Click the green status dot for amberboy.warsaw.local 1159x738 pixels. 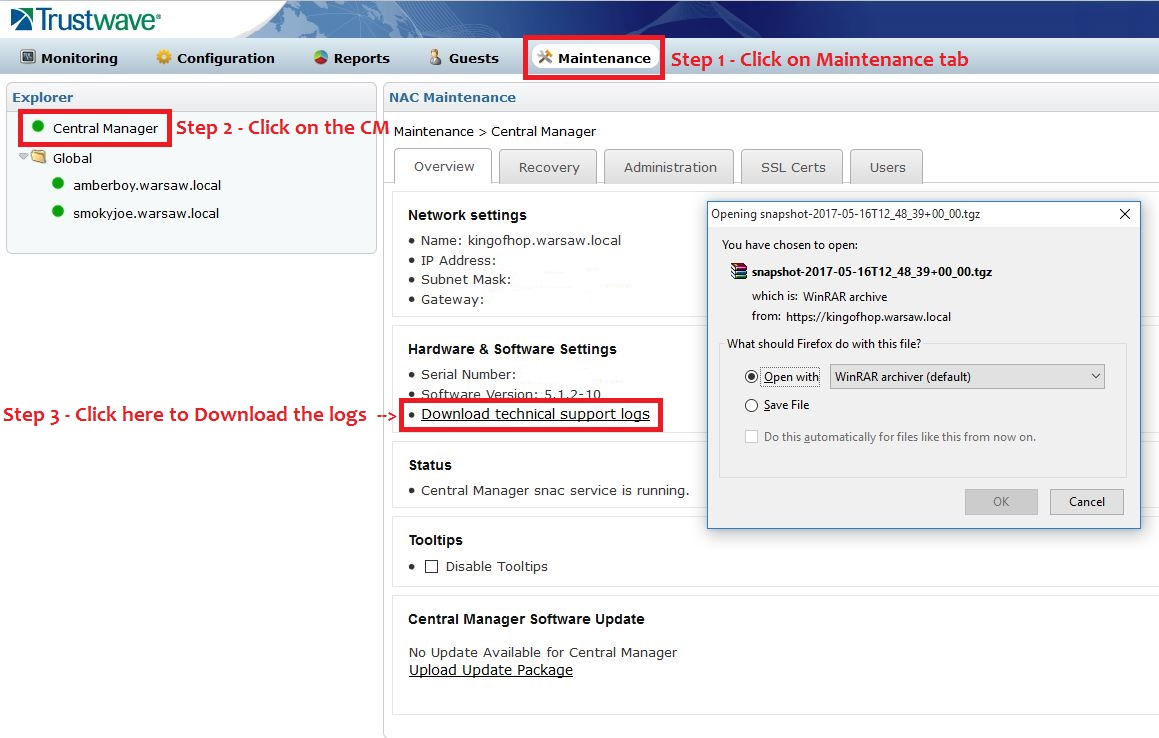58,184
